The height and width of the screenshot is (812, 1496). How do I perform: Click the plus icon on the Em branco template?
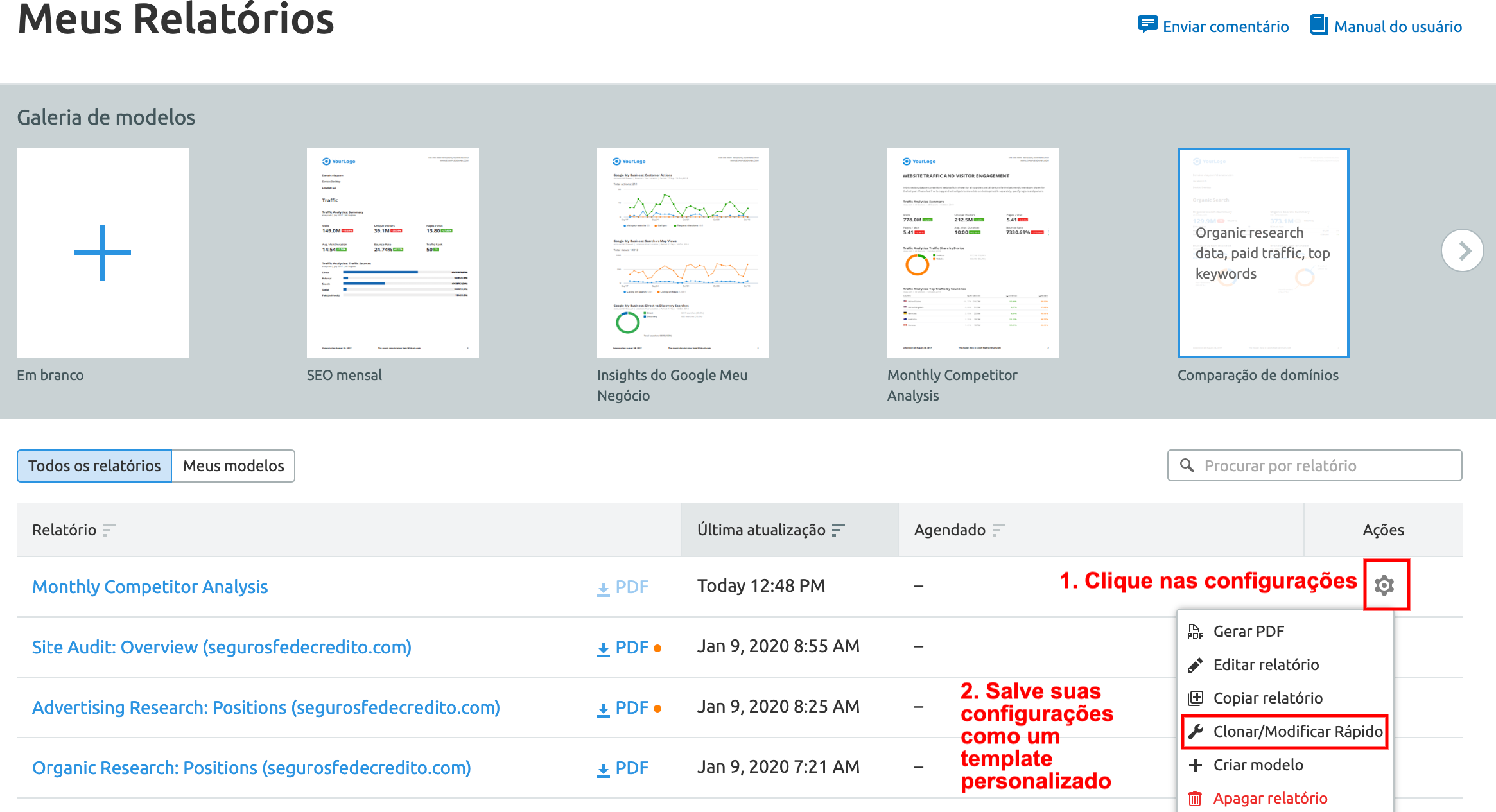[x=103, y=252]
